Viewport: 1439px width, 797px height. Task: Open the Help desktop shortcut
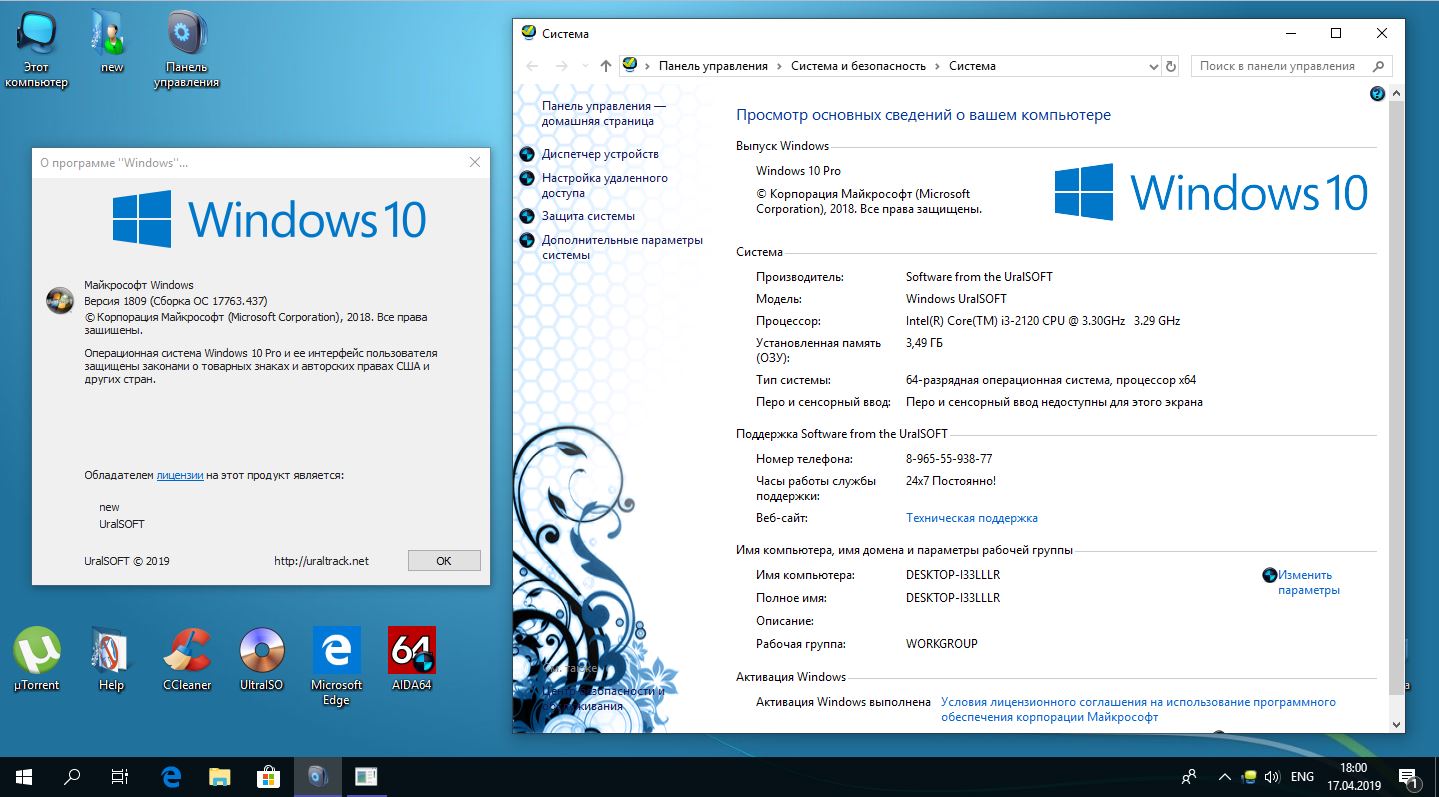(x=111, y=659)
